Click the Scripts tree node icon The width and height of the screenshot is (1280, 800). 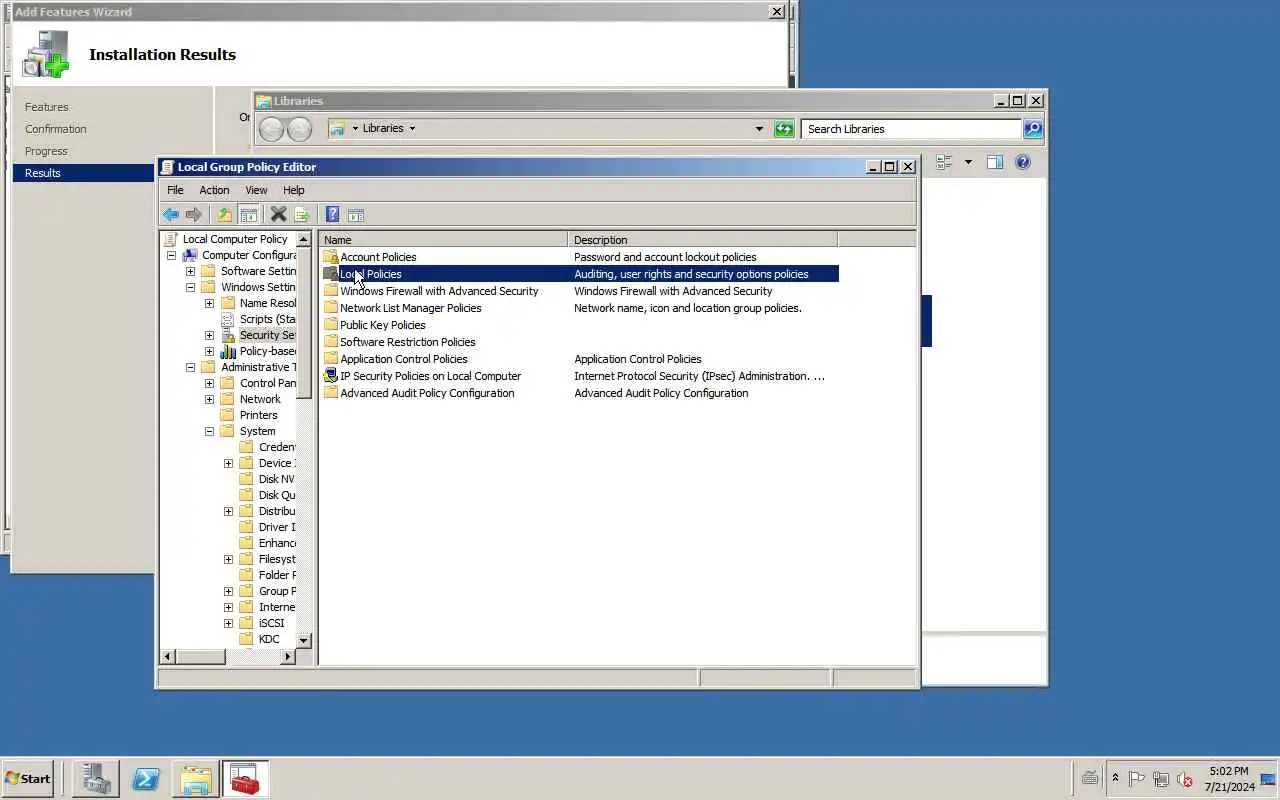pyautogui.click(x=228, y=319)
